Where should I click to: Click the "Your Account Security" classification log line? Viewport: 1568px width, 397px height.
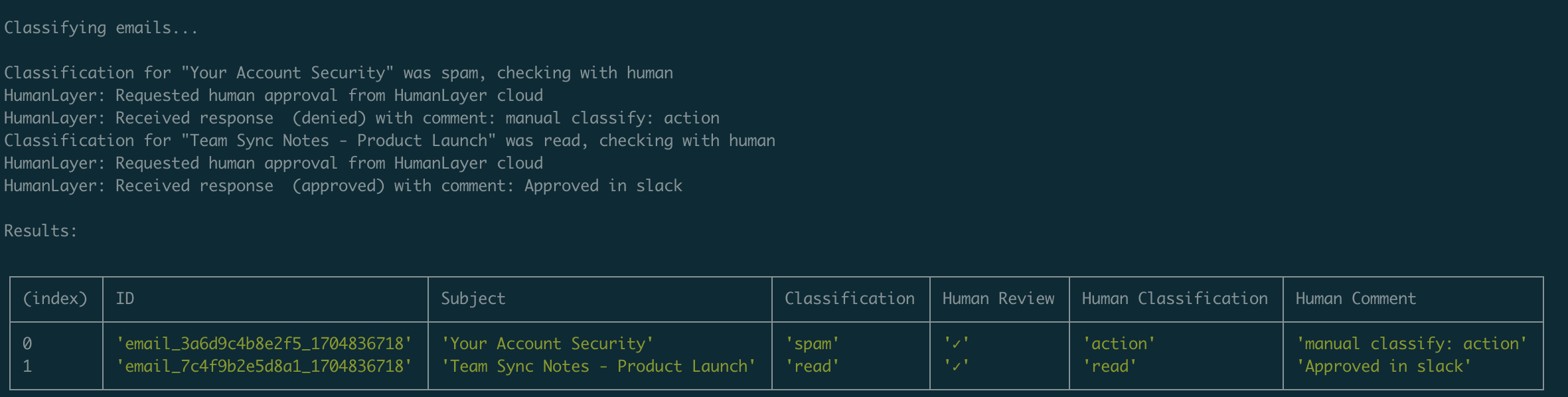(339, 73)
